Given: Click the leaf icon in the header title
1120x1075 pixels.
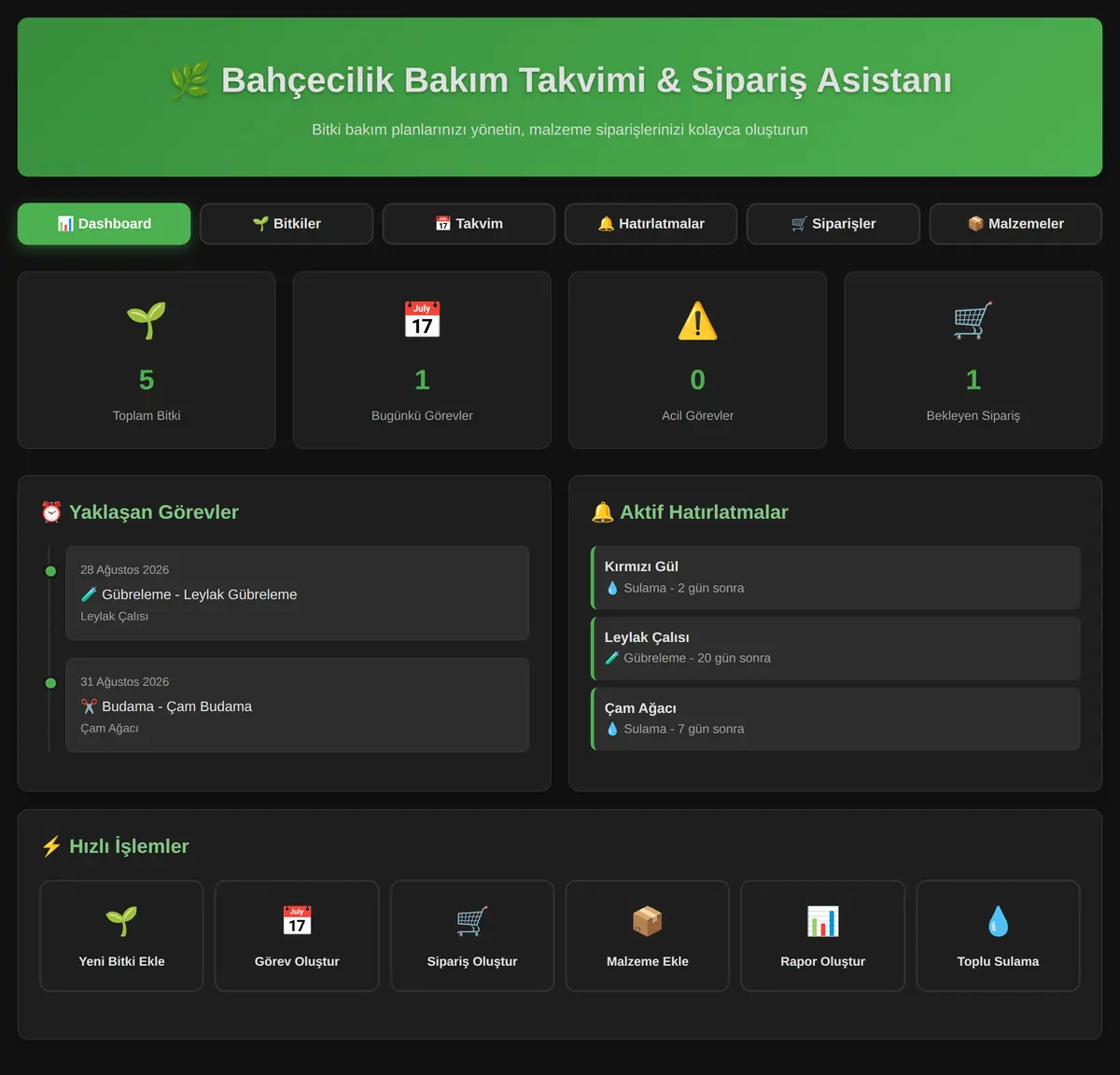Looking at the screenshot, I should pos(189,80).
